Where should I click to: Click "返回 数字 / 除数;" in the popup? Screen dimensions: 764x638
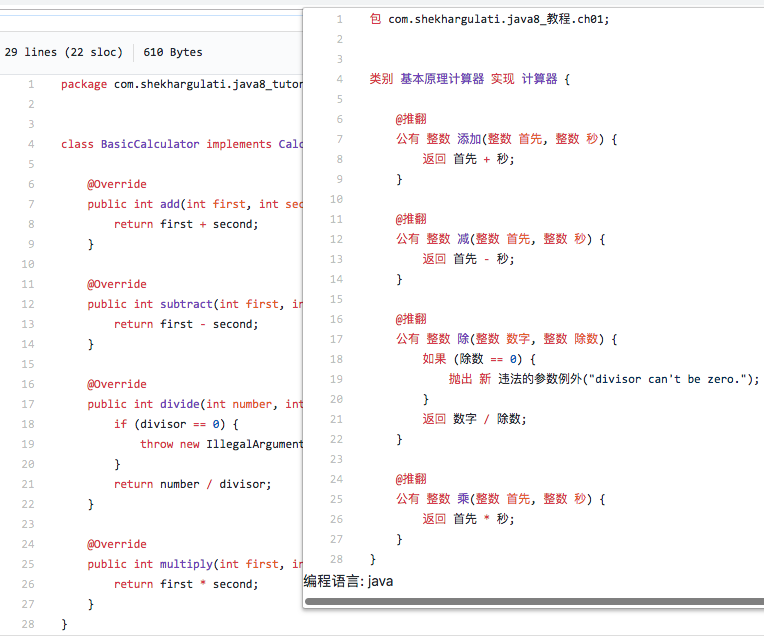pyautogui.click(x=475, y=419)
